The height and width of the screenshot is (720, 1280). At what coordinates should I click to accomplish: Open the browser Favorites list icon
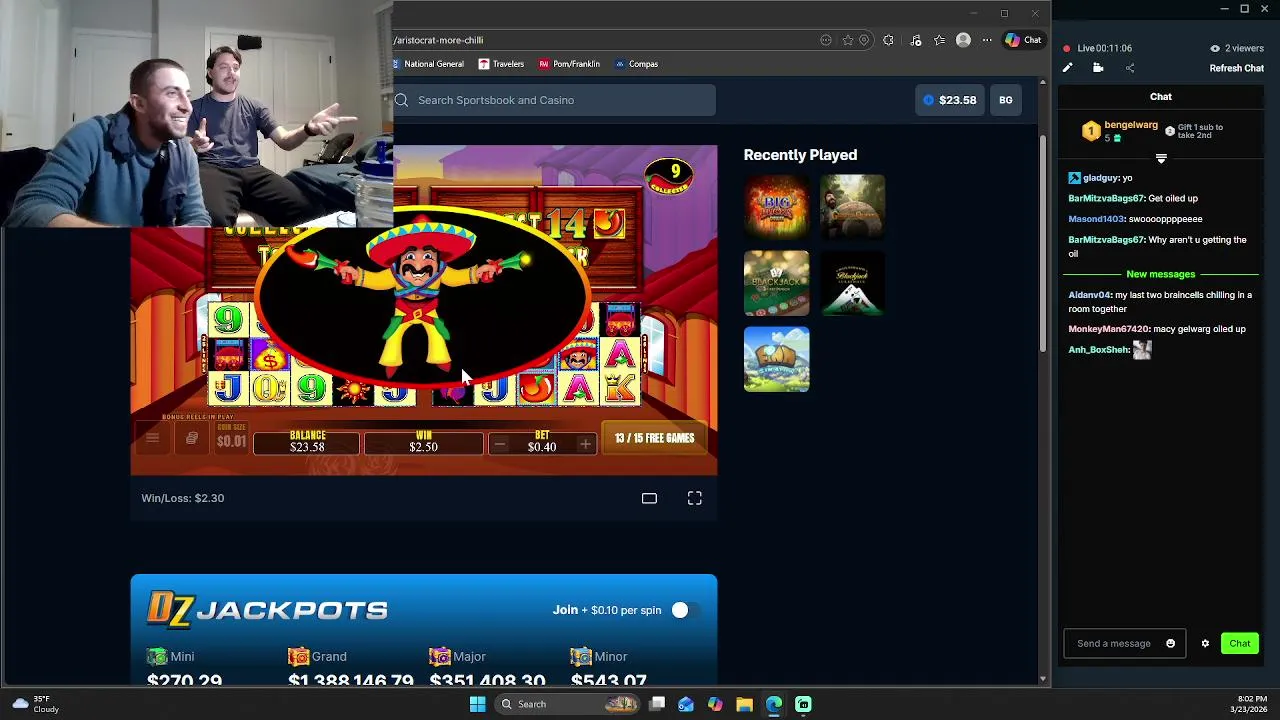[x=939, y=40]
